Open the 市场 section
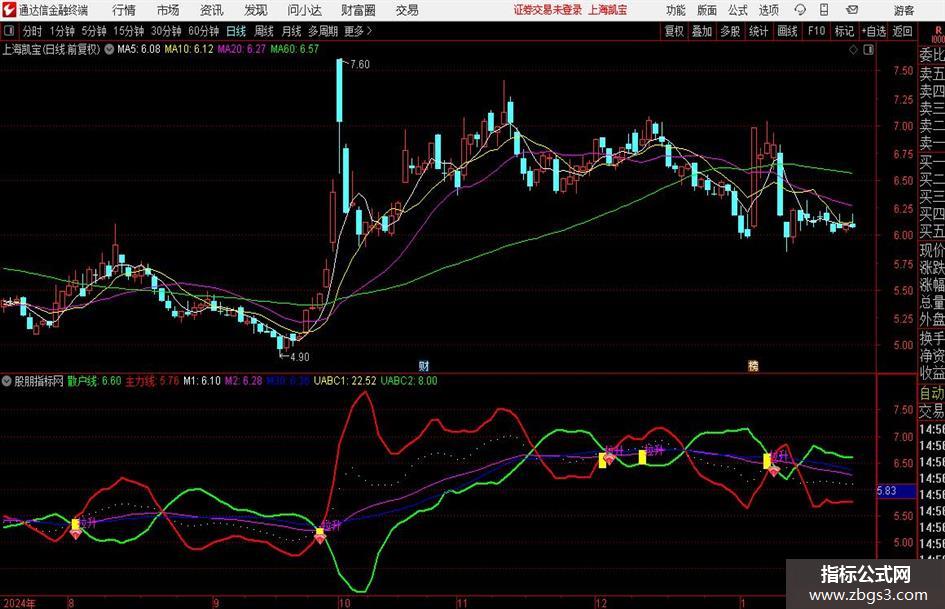 pos(168,10)
